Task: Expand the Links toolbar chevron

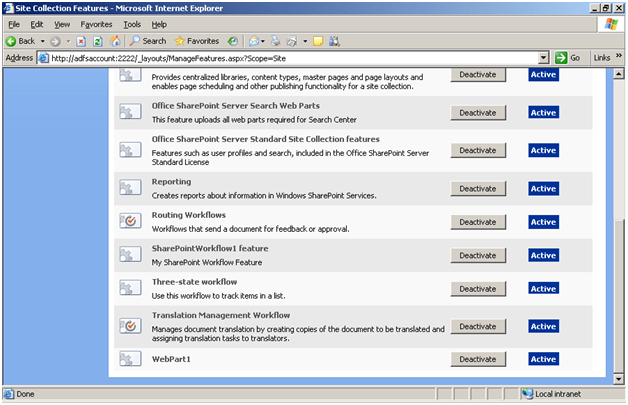Action: coord(617,58)
